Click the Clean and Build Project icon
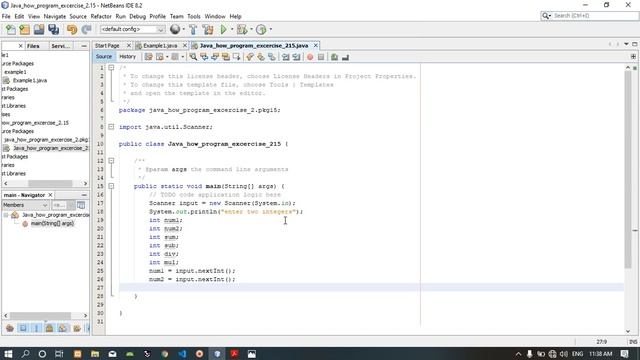Image resolution: width=640 pixels, height=360 pixels. tap(208, 29)
